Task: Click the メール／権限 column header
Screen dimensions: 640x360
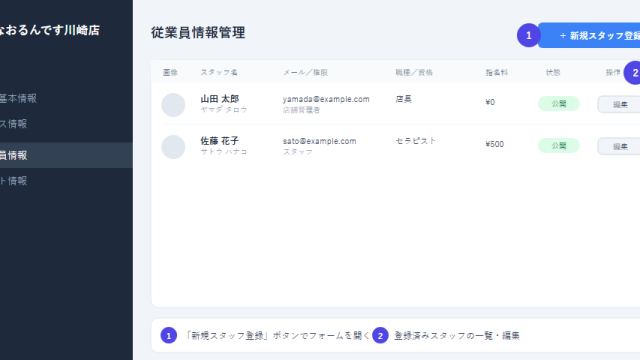Action: pos(305,72)
